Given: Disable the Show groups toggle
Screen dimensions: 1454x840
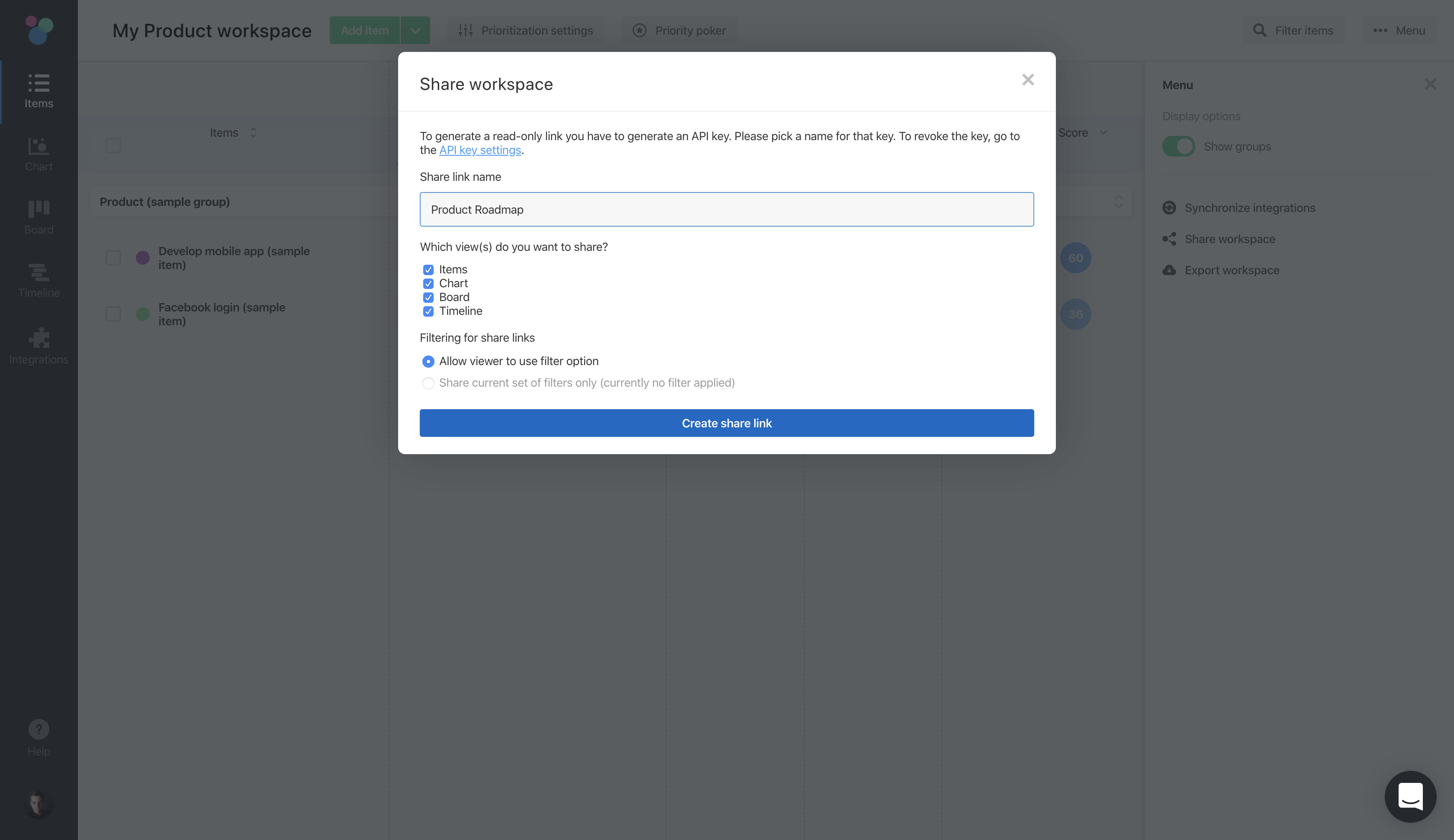Looking at the screenshot, I should tap(1178, 146).
